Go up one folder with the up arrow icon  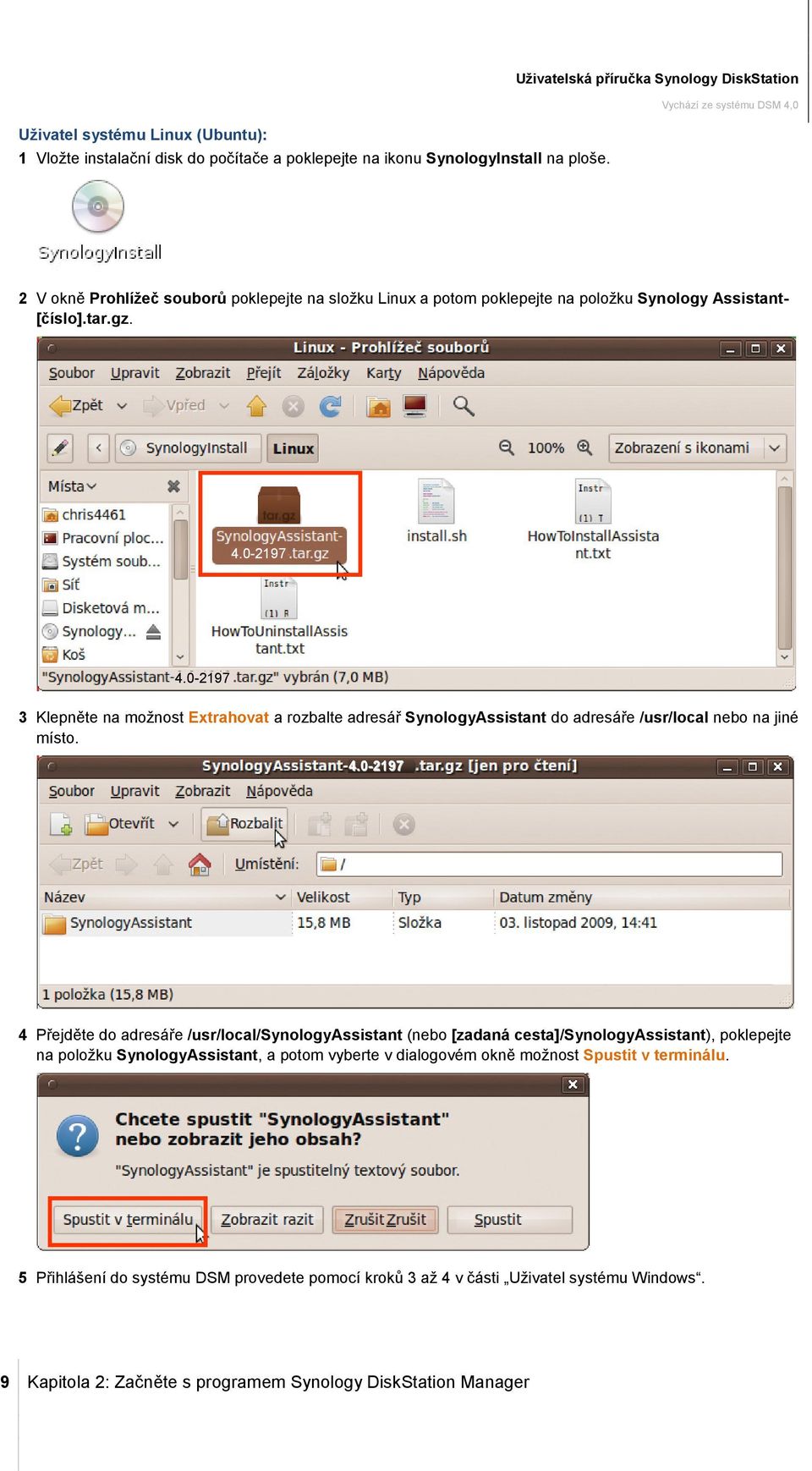[256, 406]
